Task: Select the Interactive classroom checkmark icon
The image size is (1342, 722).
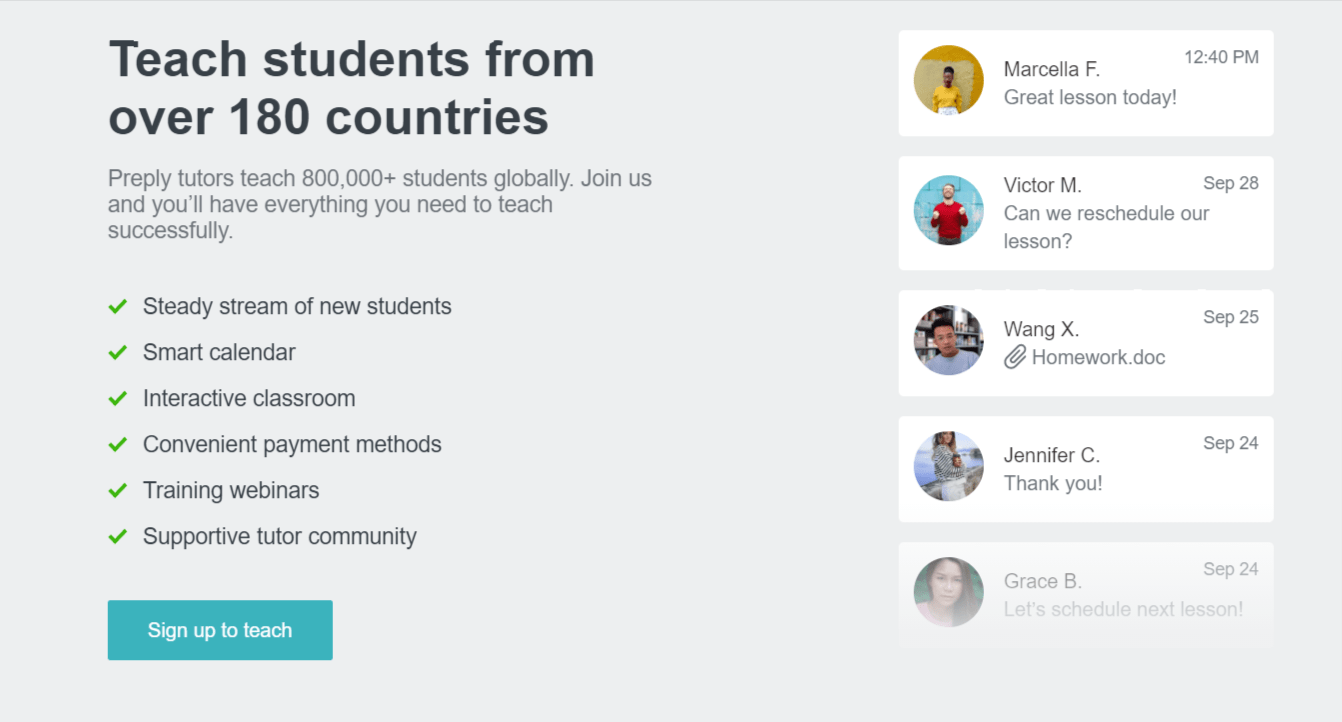Action: pyautogui.click(x=118, y=398)
